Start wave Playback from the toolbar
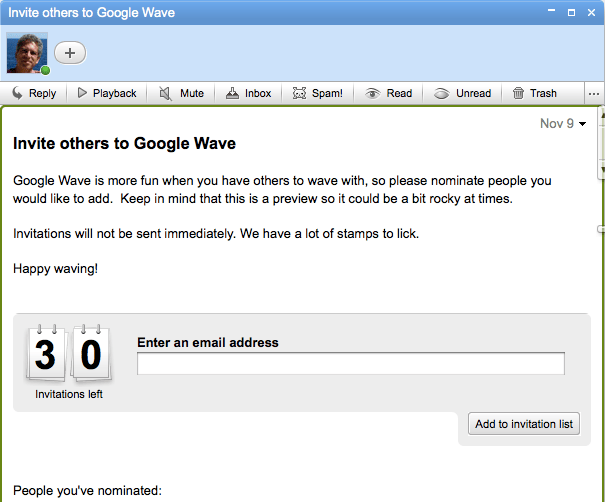 pos(106,93)
